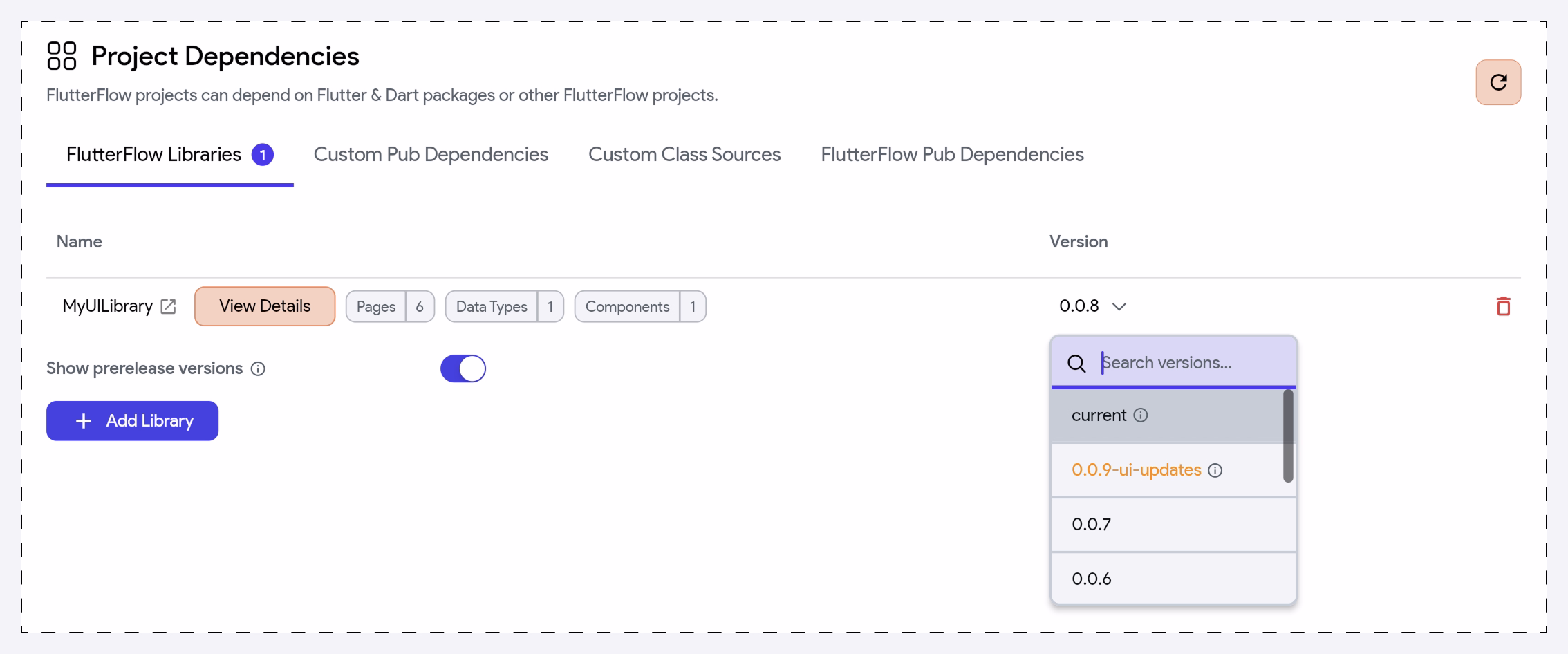Screen dimensions: 1568x654
Task: Click info icon beside Show prerelease versions
Action: [258, 368]
